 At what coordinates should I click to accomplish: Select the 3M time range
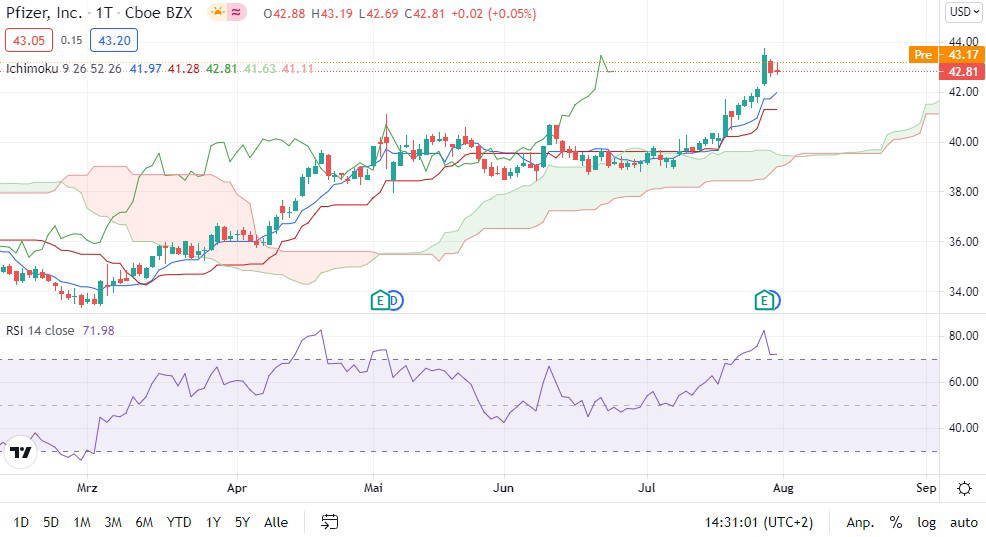point(113,522)
